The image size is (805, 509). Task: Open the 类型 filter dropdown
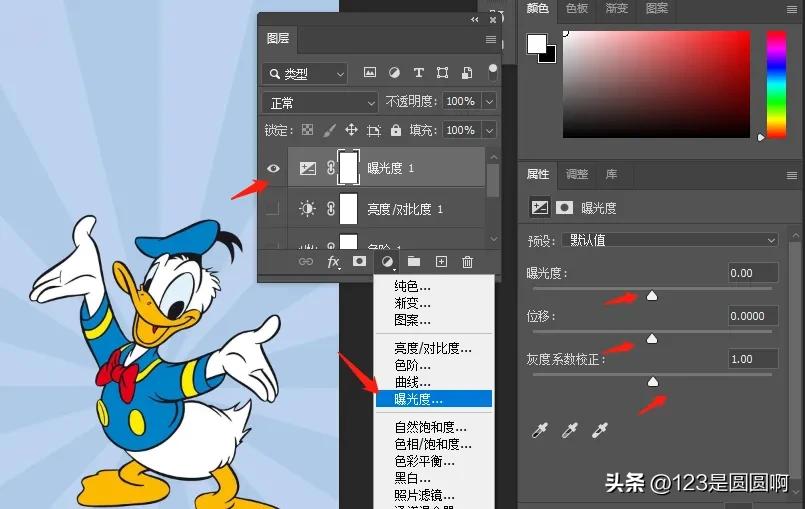(x=305, y=74)
